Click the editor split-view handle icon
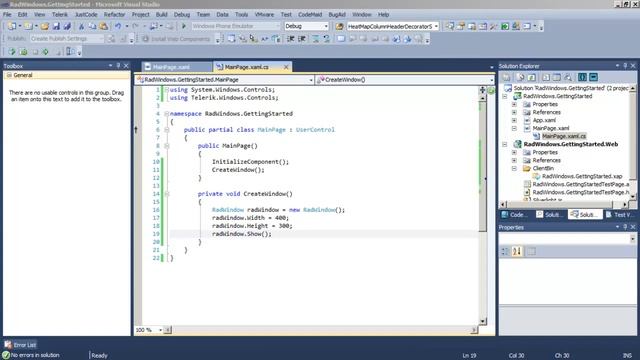 click(482, 90)
